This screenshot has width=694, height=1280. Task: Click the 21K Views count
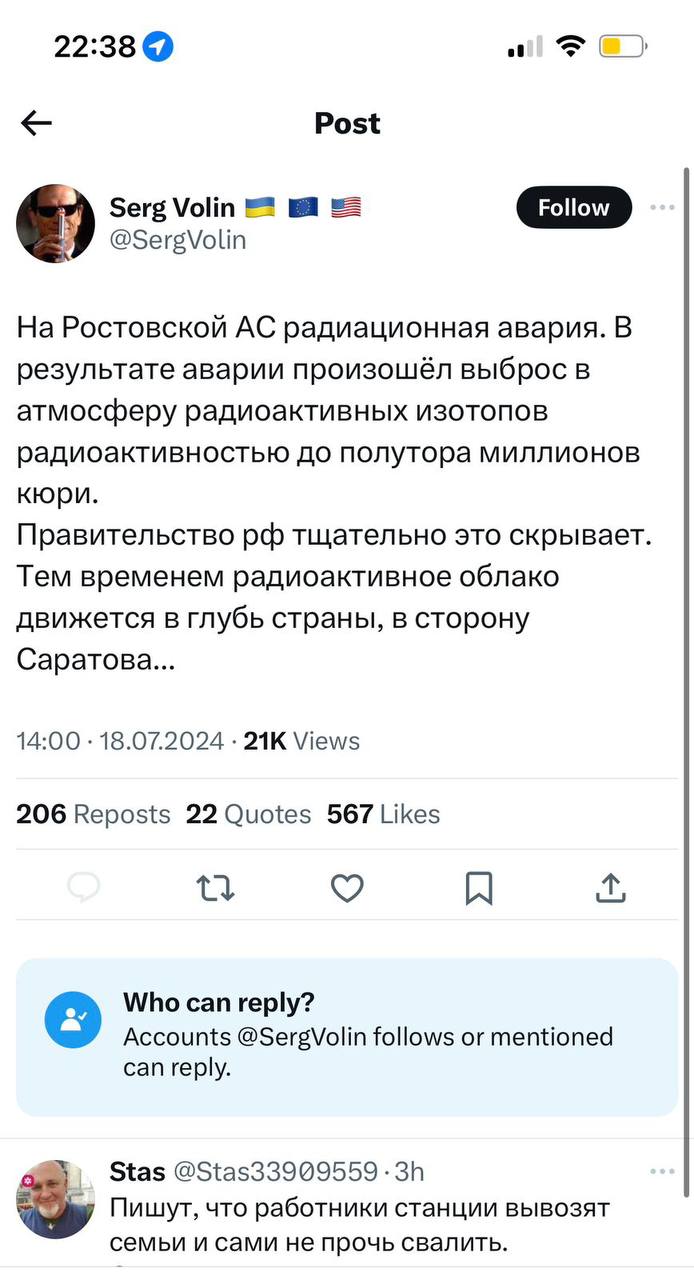tap(301, 741)
